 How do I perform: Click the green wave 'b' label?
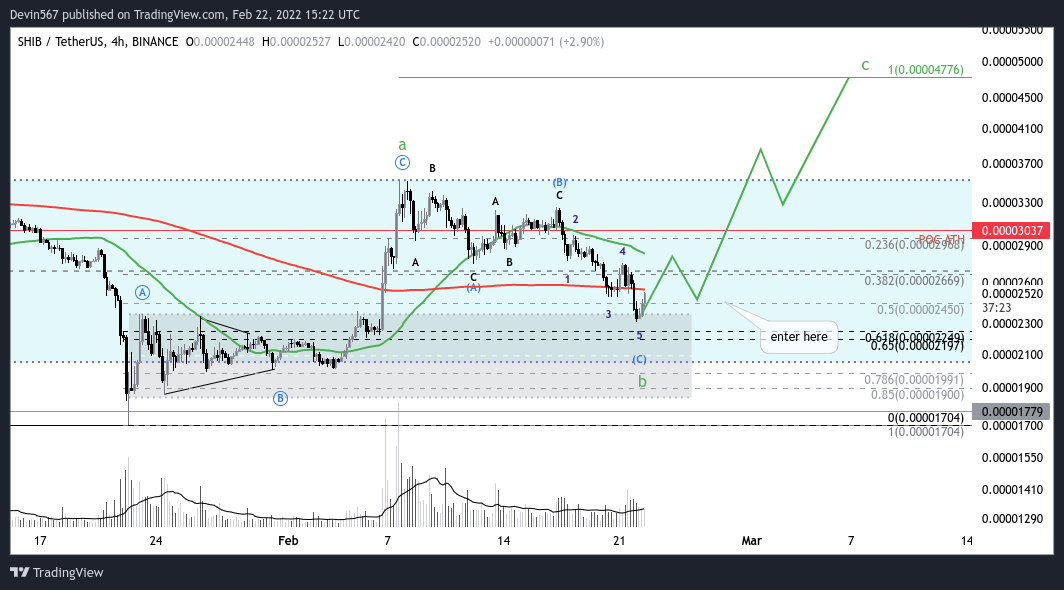[642, 382]
